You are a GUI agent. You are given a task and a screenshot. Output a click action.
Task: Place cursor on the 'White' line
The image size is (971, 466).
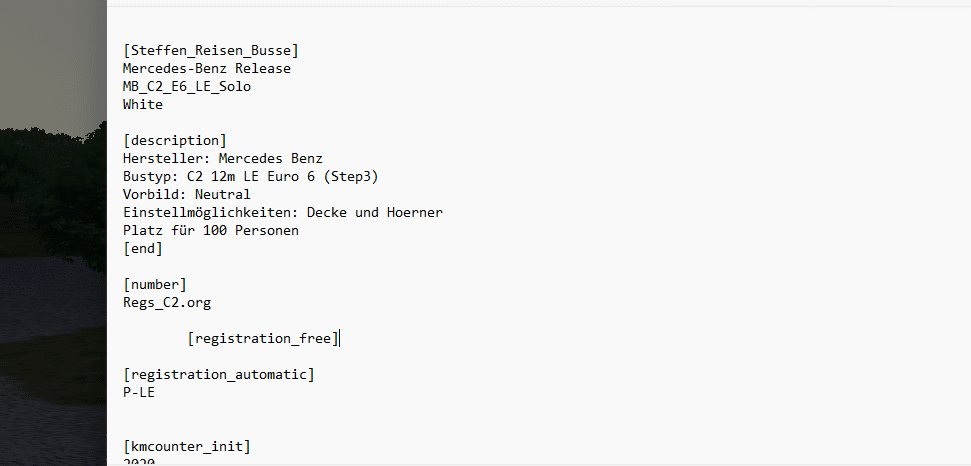point(143,104)
